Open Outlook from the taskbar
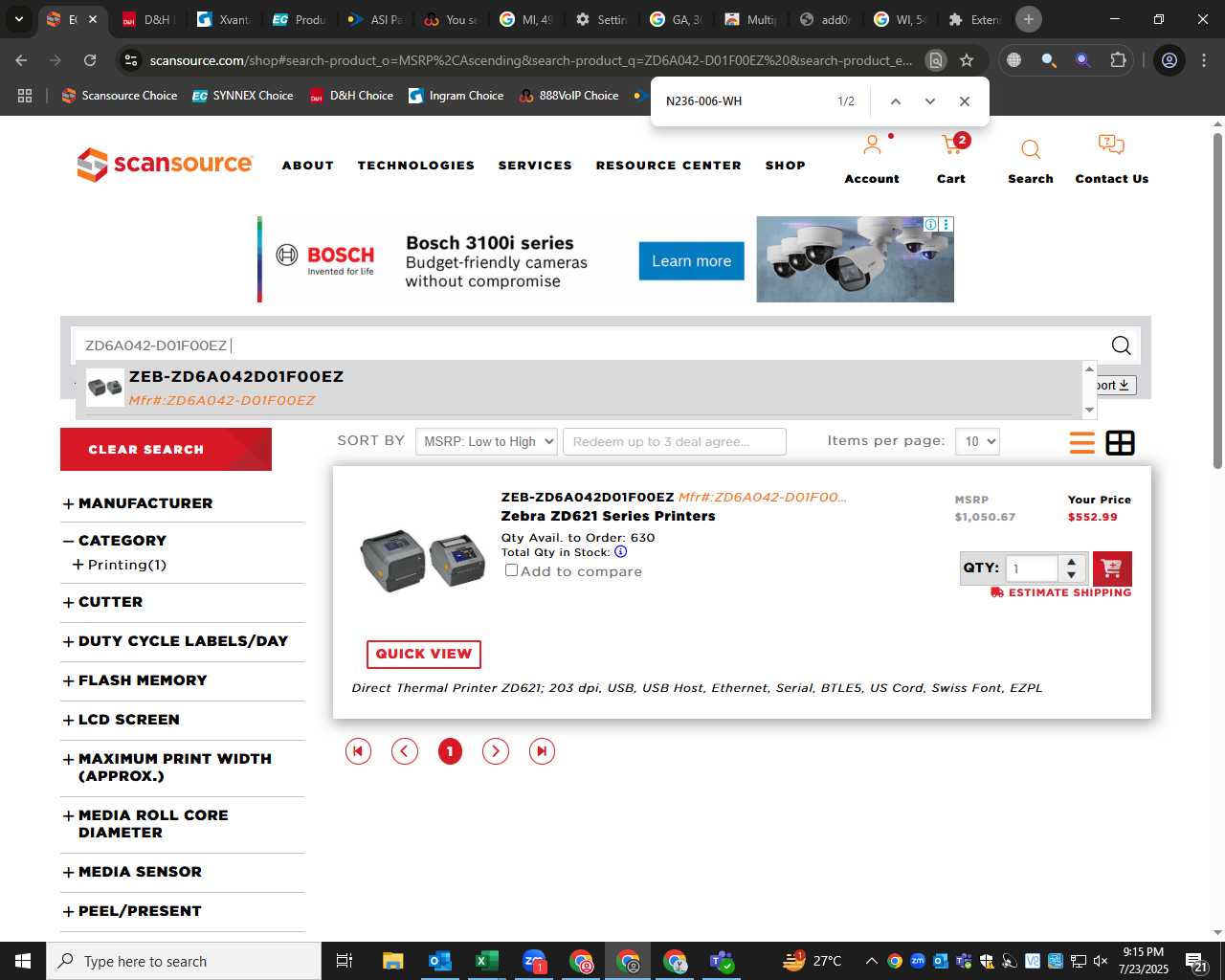1225x980 pixels. 440,961
